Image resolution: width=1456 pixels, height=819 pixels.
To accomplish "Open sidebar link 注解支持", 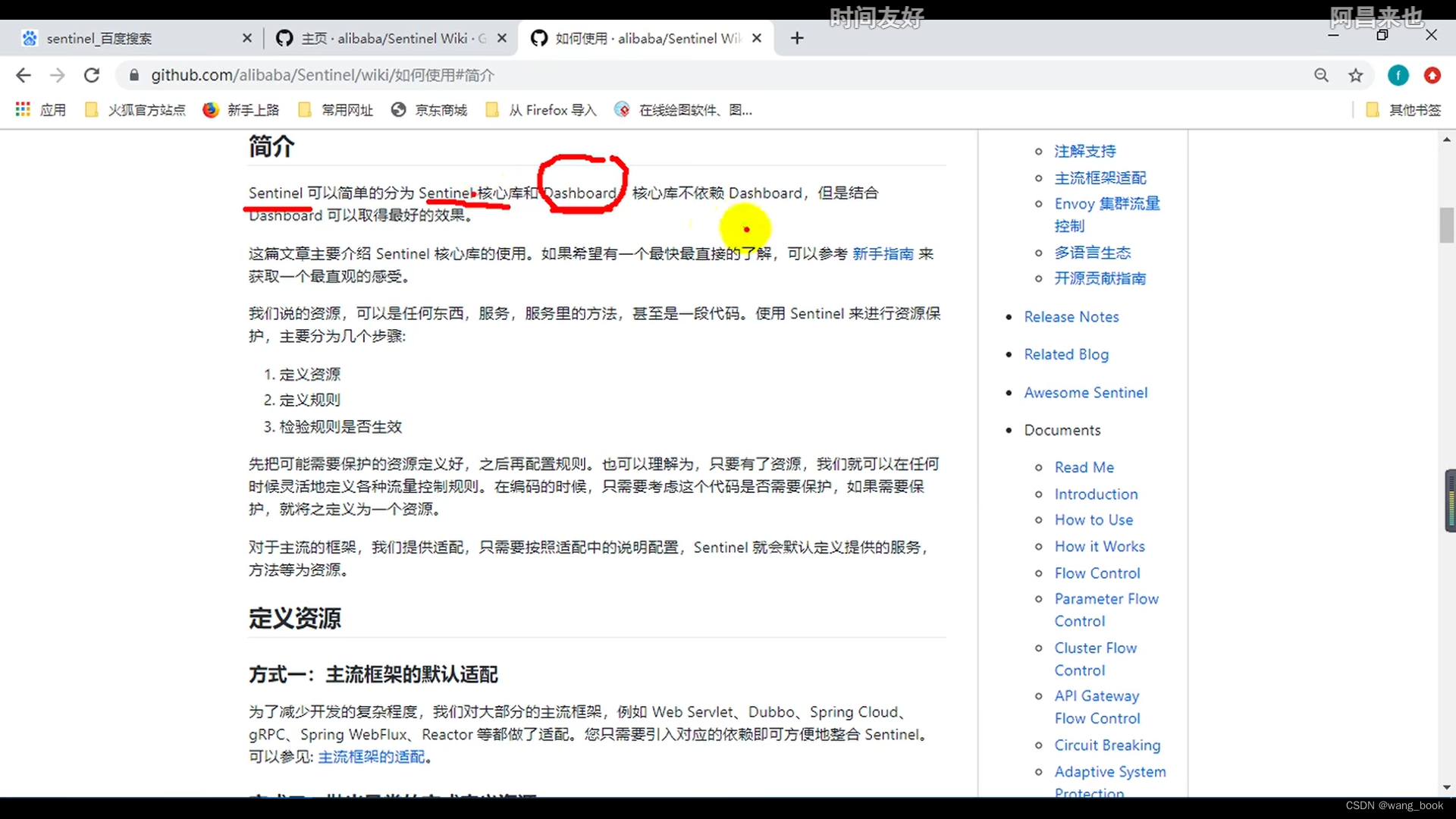I will pyautogui.click(x=1085, y=152).
